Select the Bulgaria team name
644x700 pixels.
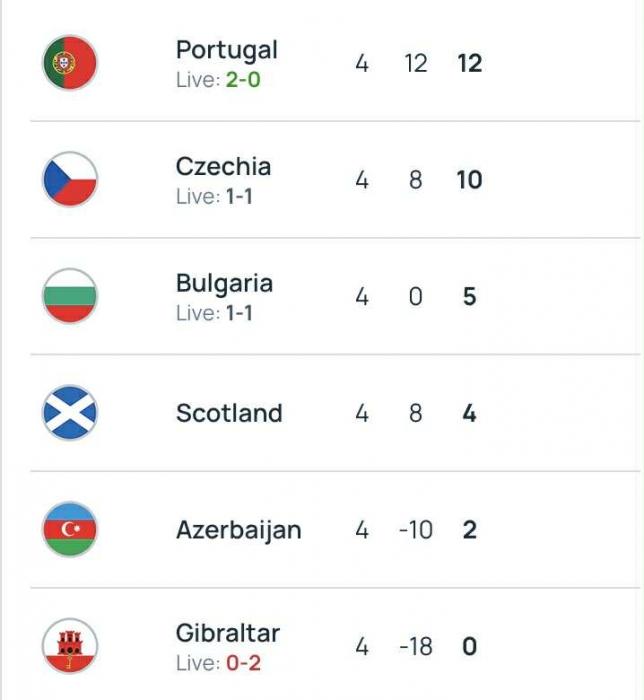(x=224, y=283)
